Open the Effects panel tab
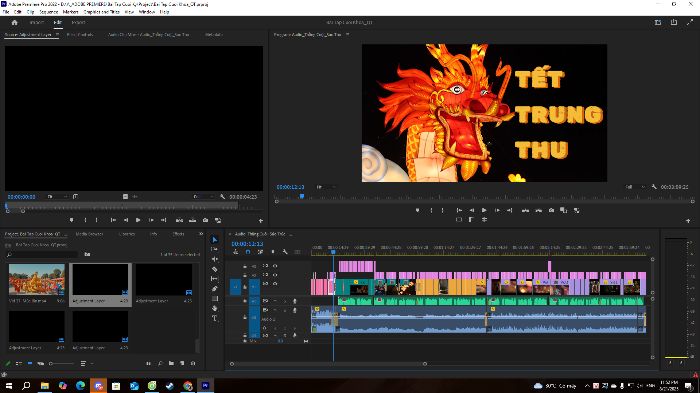Image resolution: width=700 pixels, height=393 pixels. [x=178, y=234]
